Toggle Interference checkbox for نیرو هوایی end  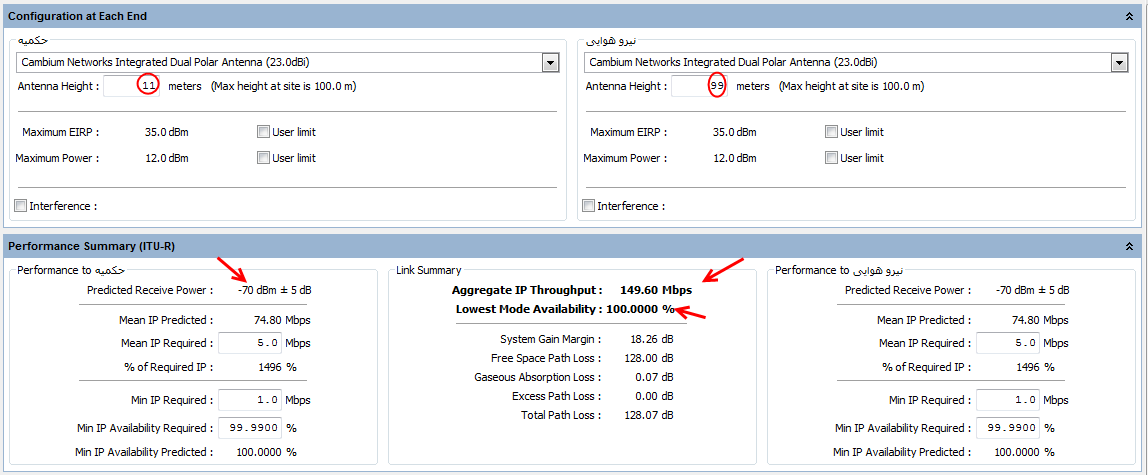point(588,206)
